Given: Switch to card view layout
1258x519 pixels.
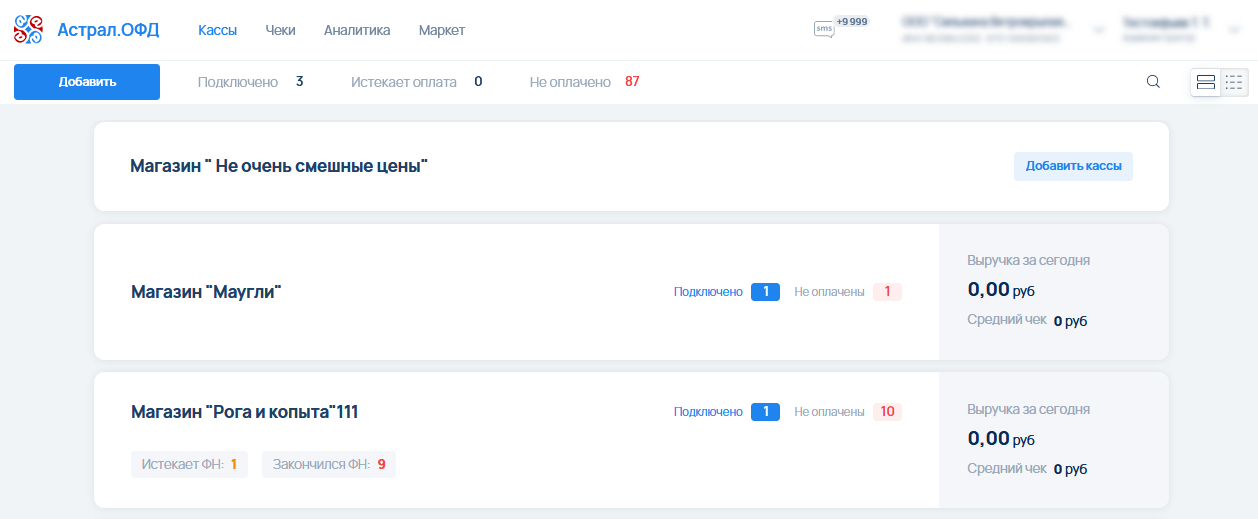Looking at the screenshot, I should click(x=1206, y=82).
